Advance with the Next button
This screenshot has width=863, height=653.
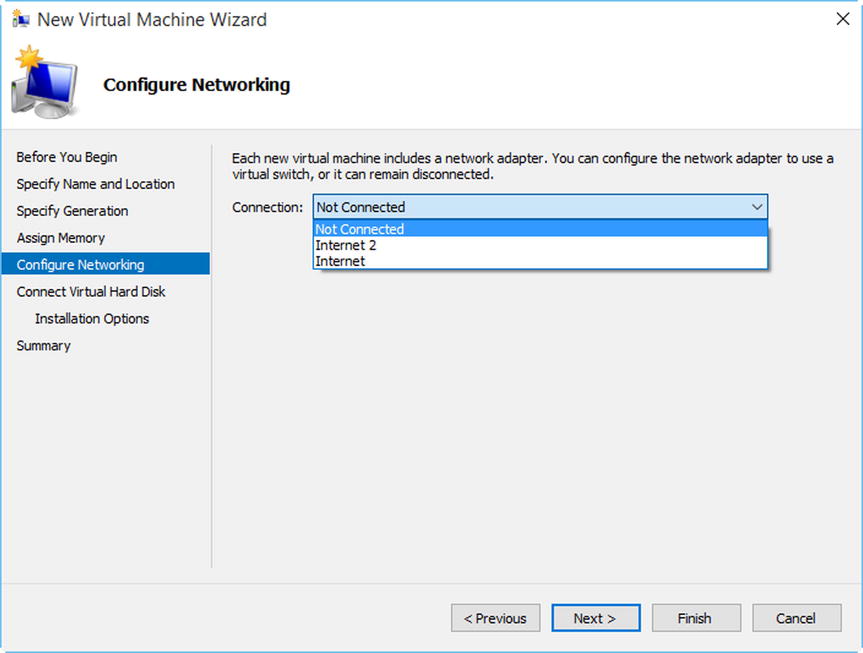coord(596,618)
